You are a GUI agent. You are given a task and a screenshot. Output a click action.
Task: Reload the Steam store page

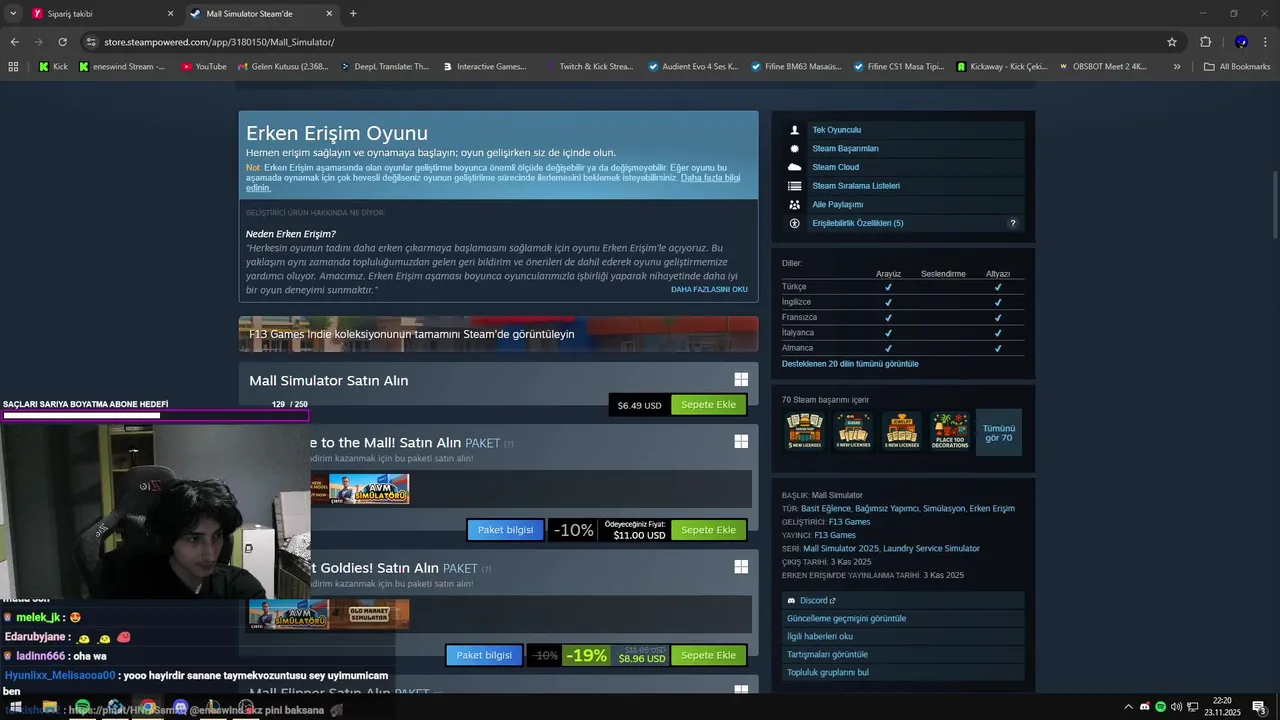[62, 42]
